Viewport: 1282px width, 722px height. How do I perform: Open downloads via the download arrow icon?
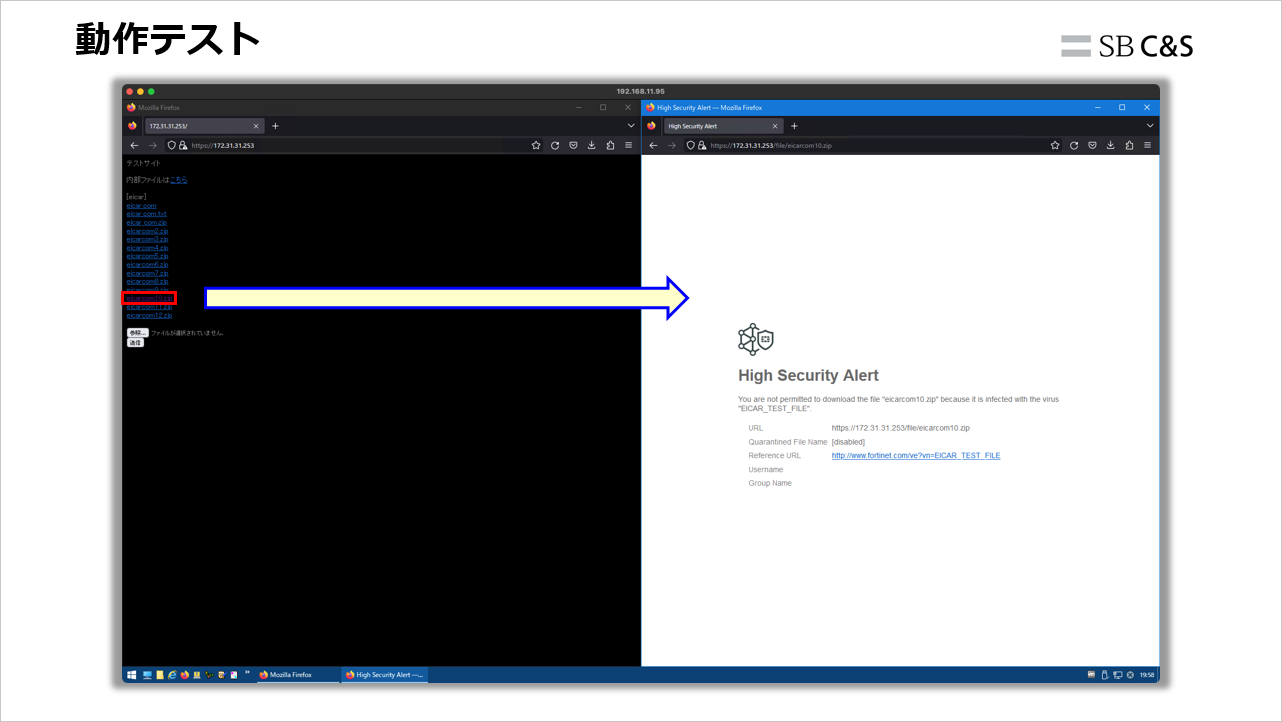[x=1111, y=144]
